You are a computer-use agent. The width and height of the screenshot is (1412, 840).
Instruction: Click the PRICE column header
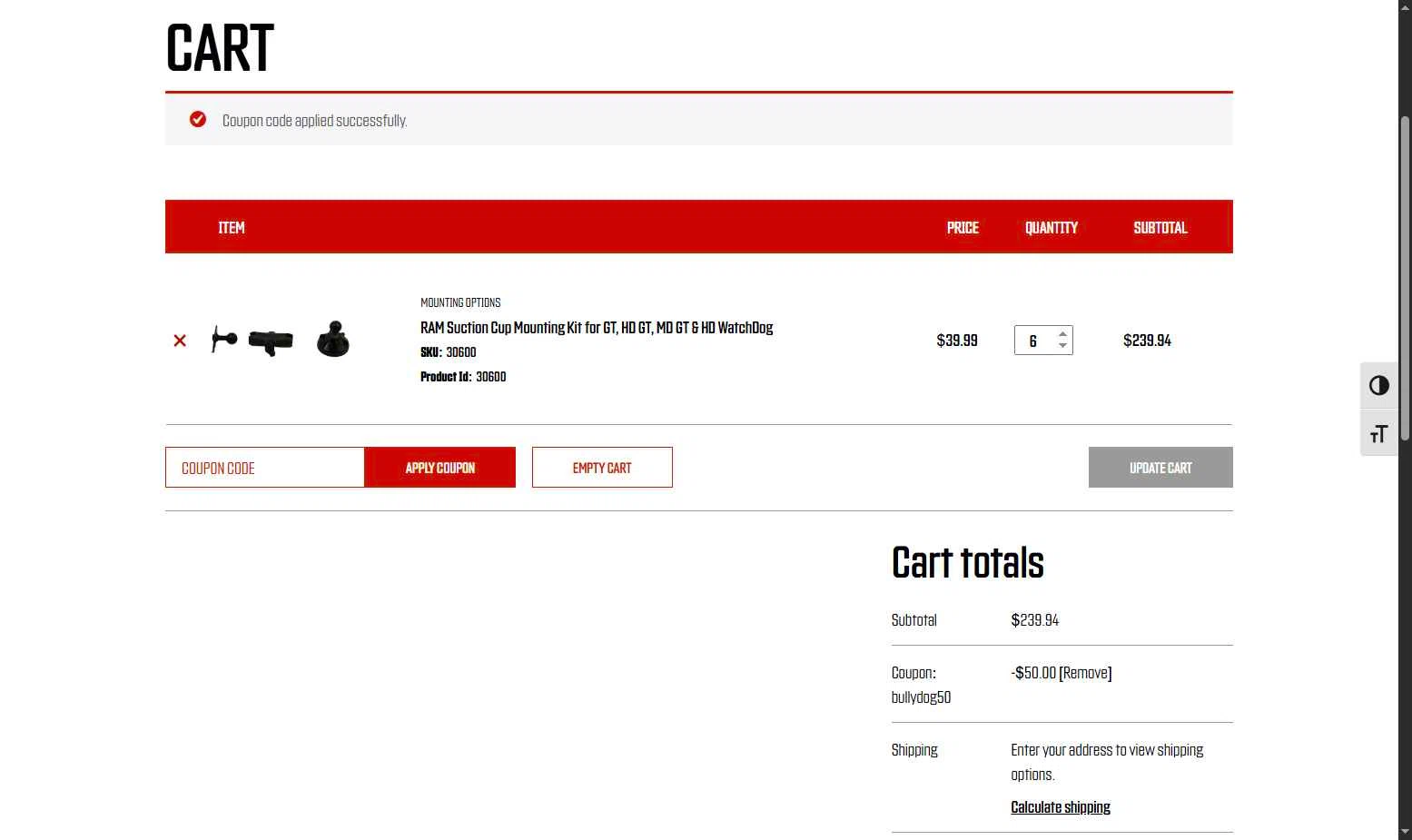tap(963, 228)
